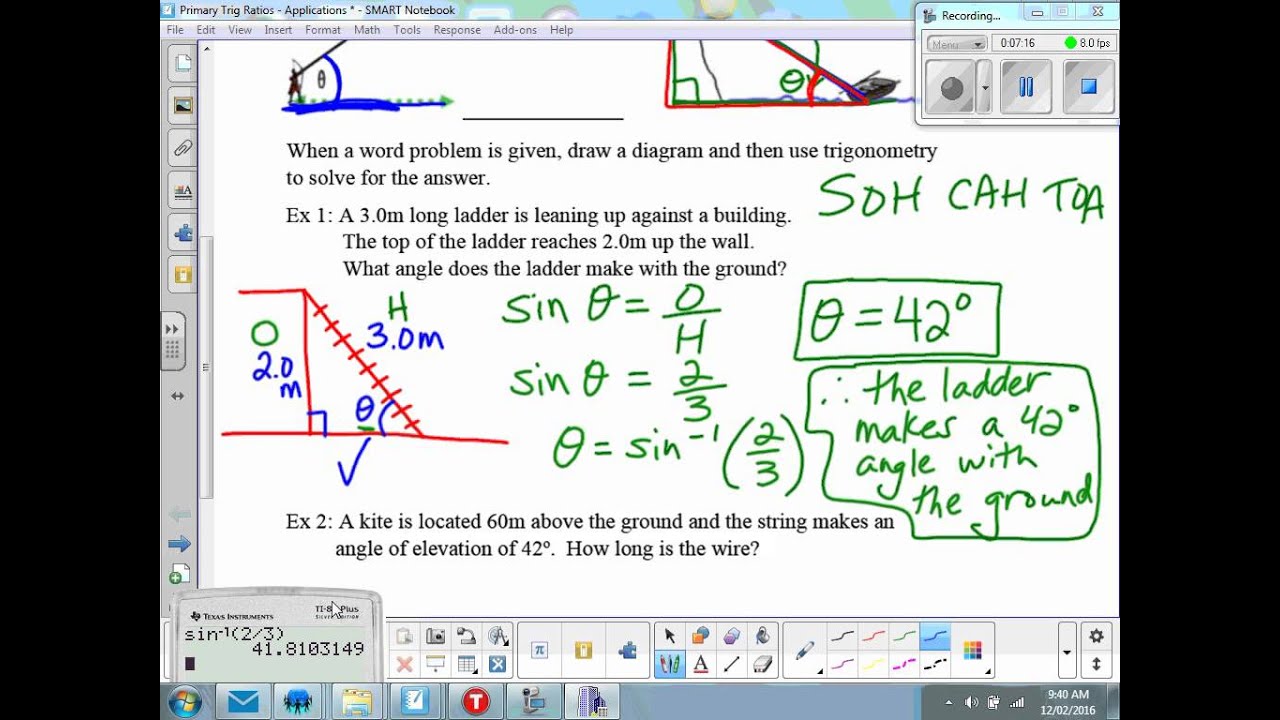Open the Page Sorter sidebar tab

tap(183, 64)
